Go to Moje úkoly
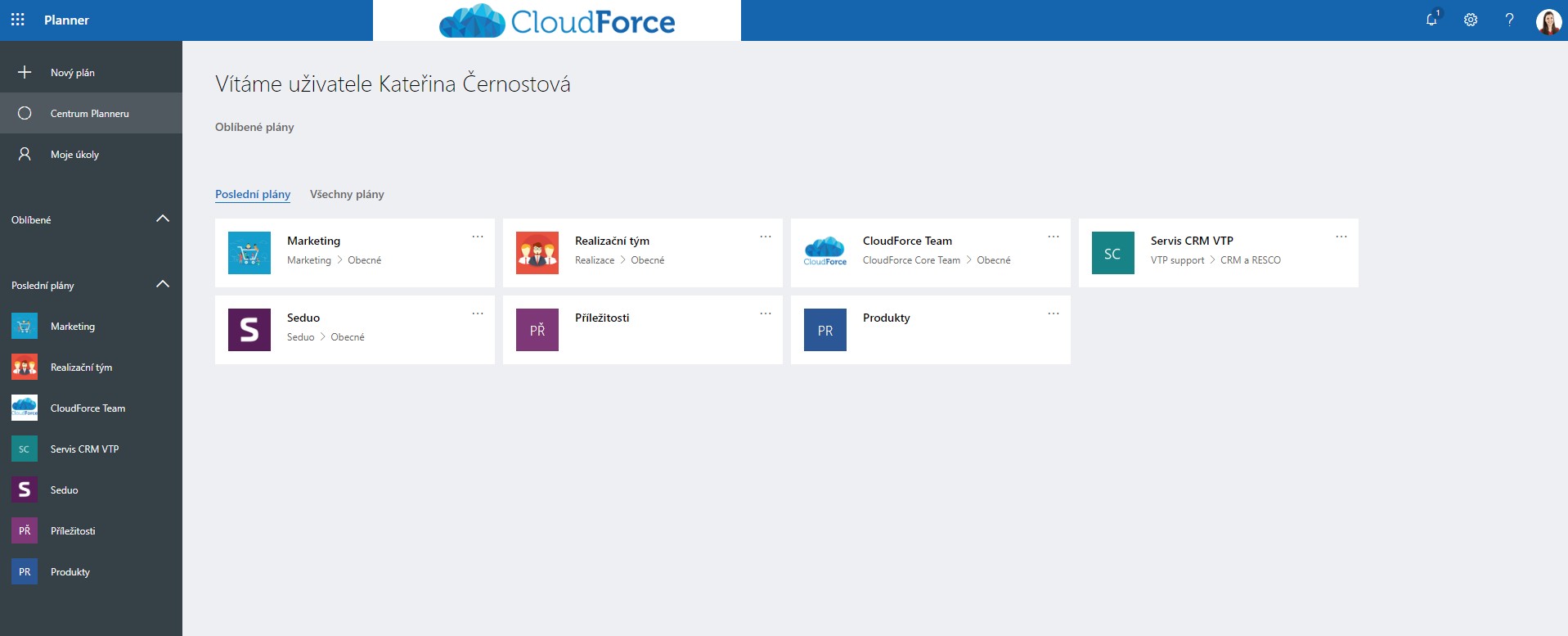 [x=74, y=154]
